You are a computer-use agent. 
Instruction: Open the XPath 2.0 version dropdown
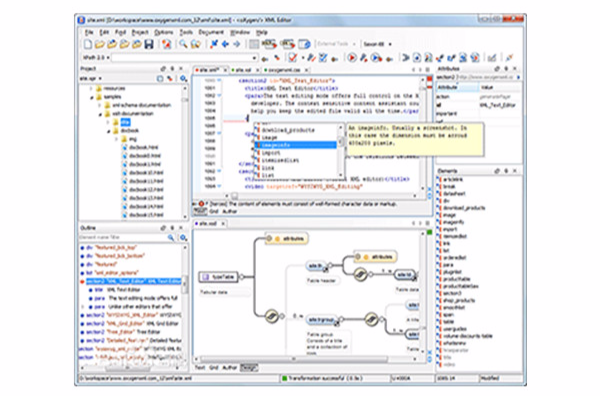(96, 57)
